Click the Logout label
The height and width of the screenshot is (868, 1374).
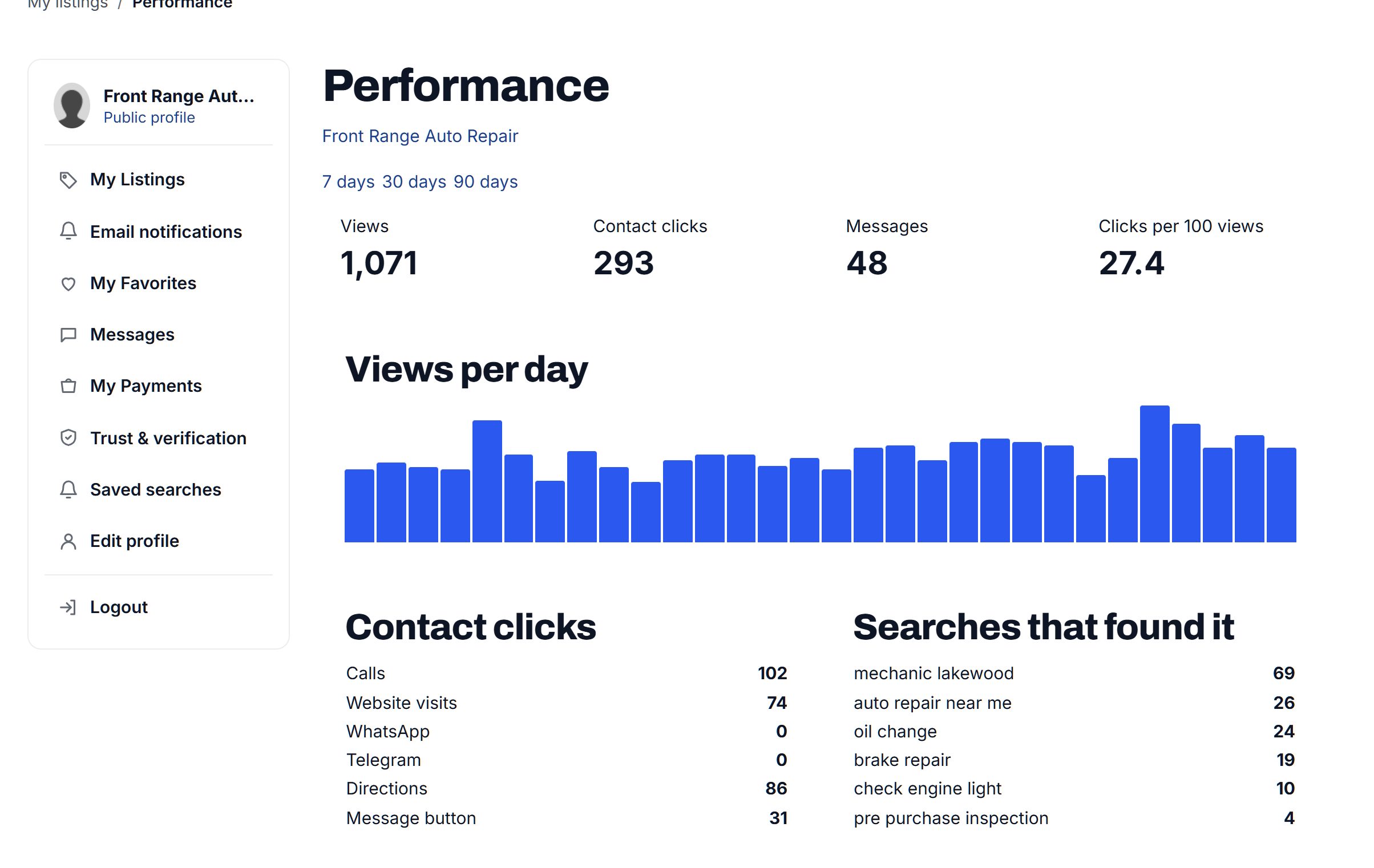click(x=119, y=607)
